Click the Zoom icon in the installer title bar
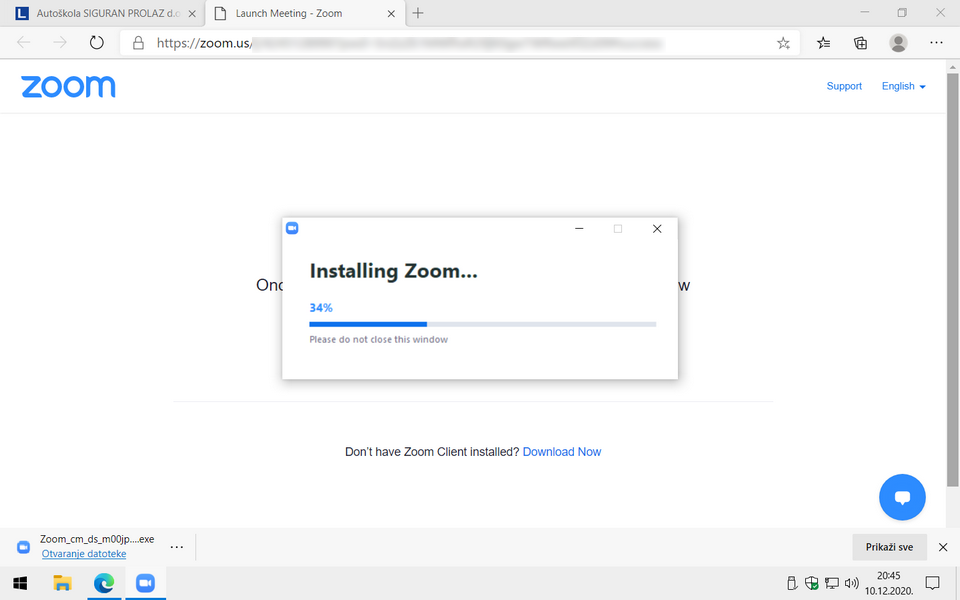 [x=292, y=228]
